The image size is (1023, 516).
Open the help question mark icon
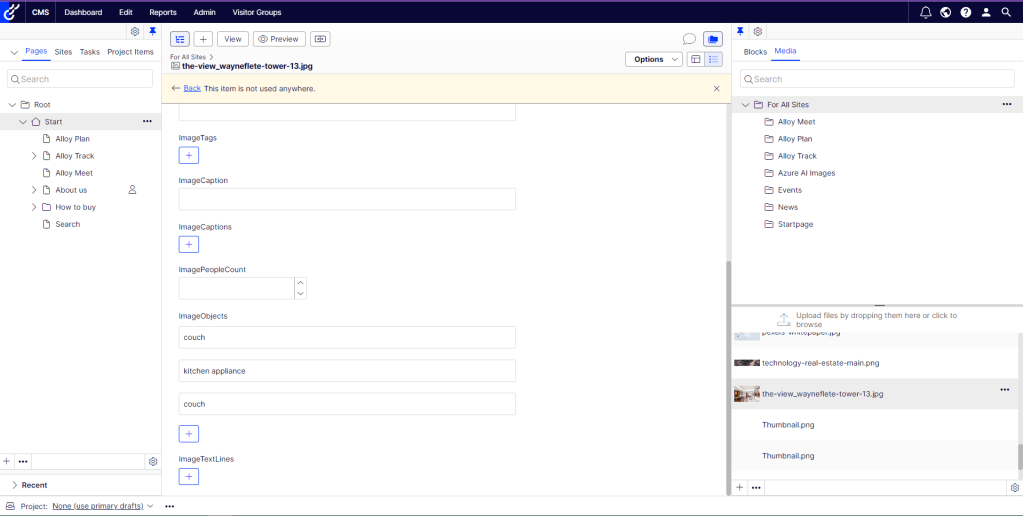point(965,12)
